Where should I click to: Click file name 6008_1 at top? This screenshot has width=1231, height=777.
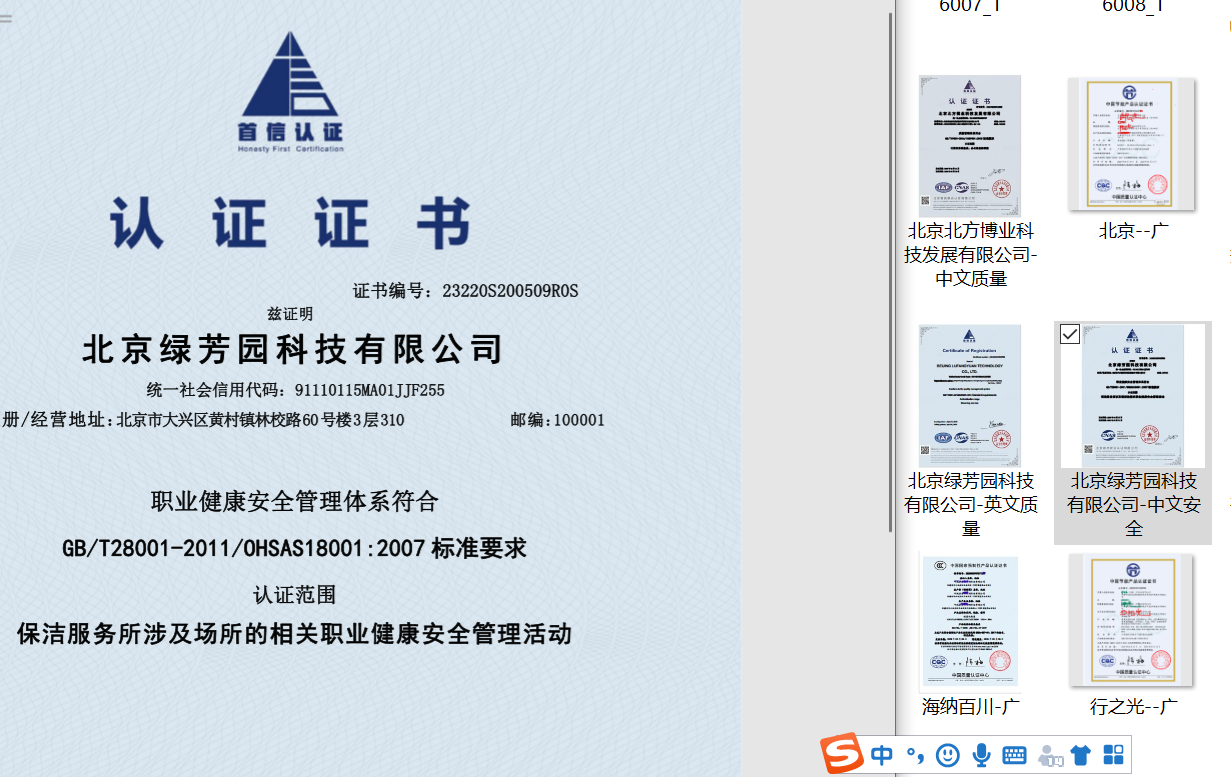point(1133,6)
